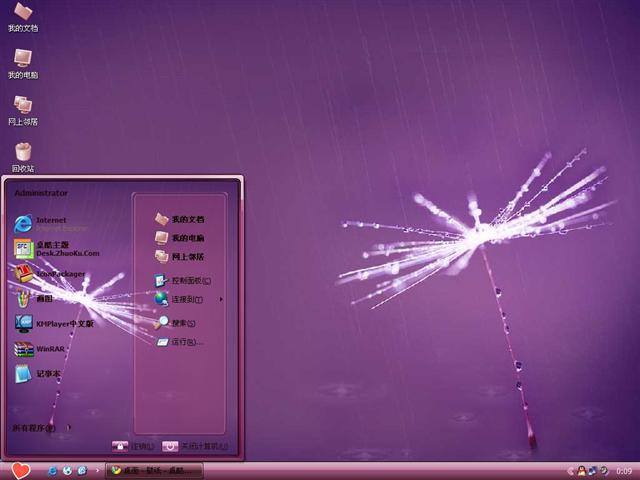640x480 pixels.
Task: Click 关闭计算机 shut down button
Action: [x=195, y=446]
